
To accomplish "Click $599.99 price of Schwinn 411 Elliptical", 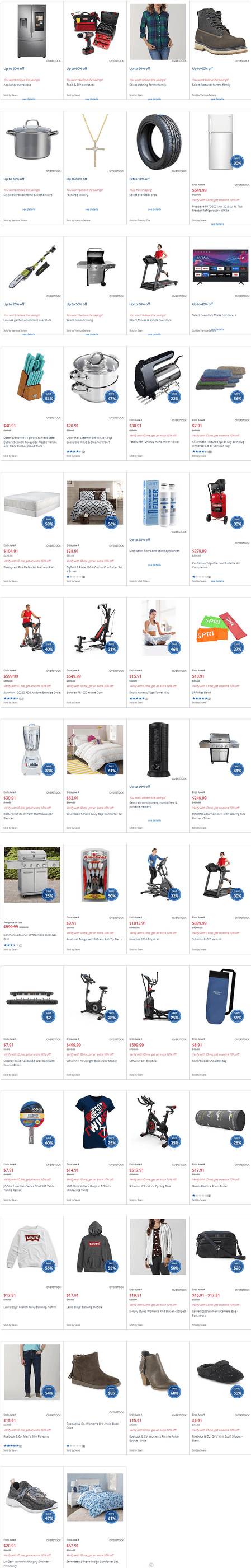I will [x=137, y=1044].
